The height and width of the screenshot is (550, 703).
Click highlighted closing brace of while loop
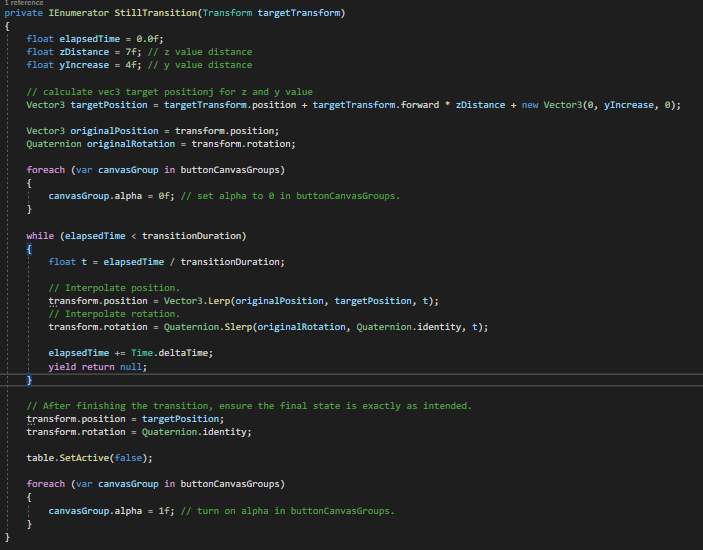[x=29, y=380]
